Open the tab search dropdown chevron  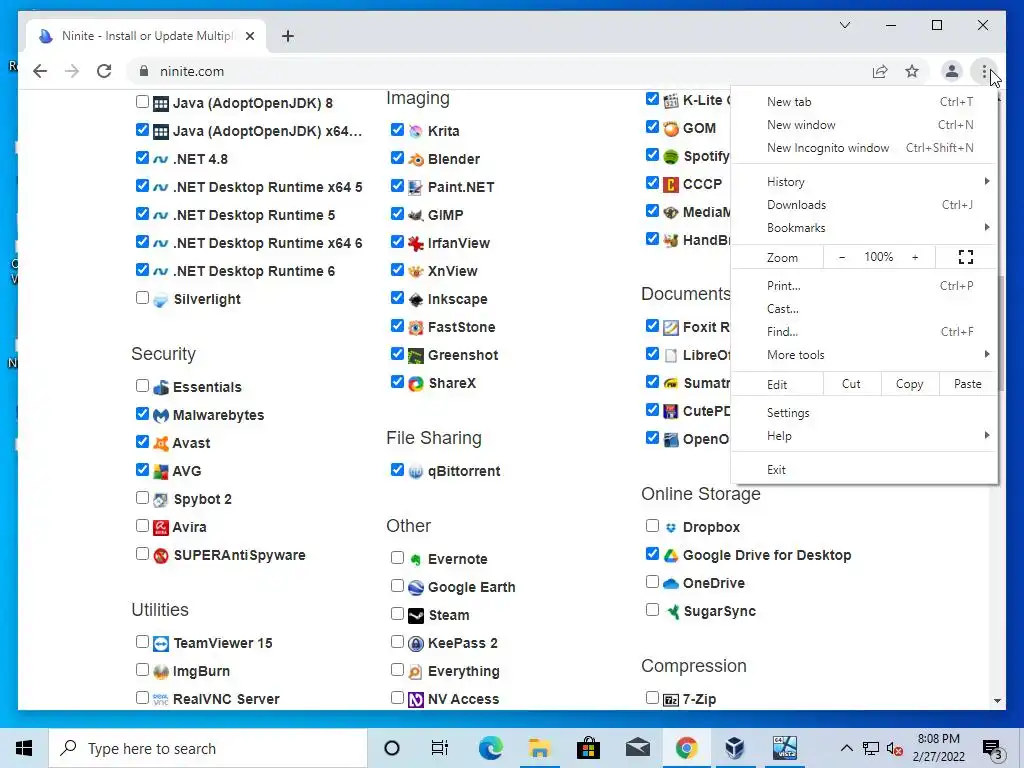pos(844,25)
